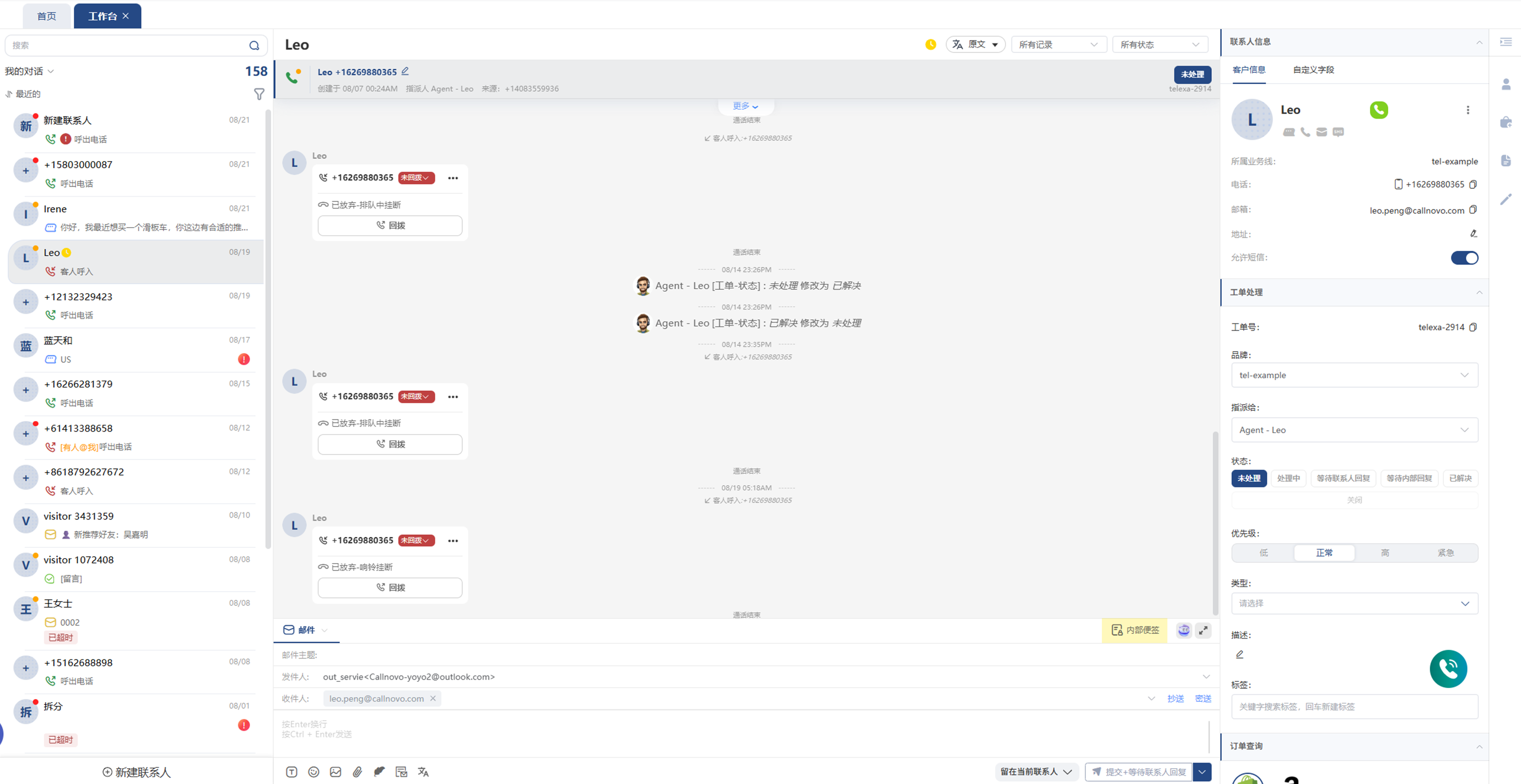
Task: Copy ticket number telexa-2914
Action: [x=1473, y=327]
